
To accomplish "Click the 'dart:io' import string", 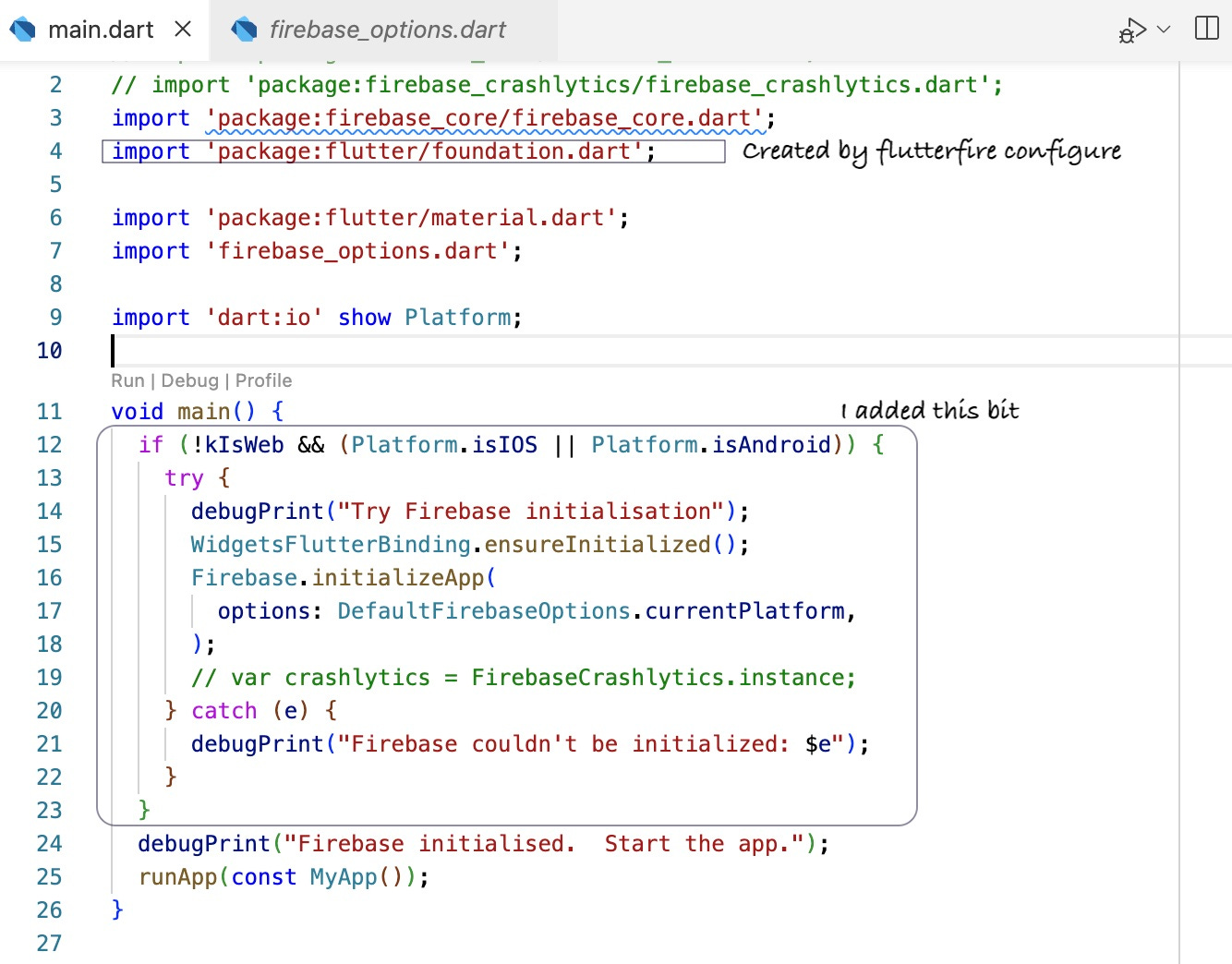I will (264, 318).
